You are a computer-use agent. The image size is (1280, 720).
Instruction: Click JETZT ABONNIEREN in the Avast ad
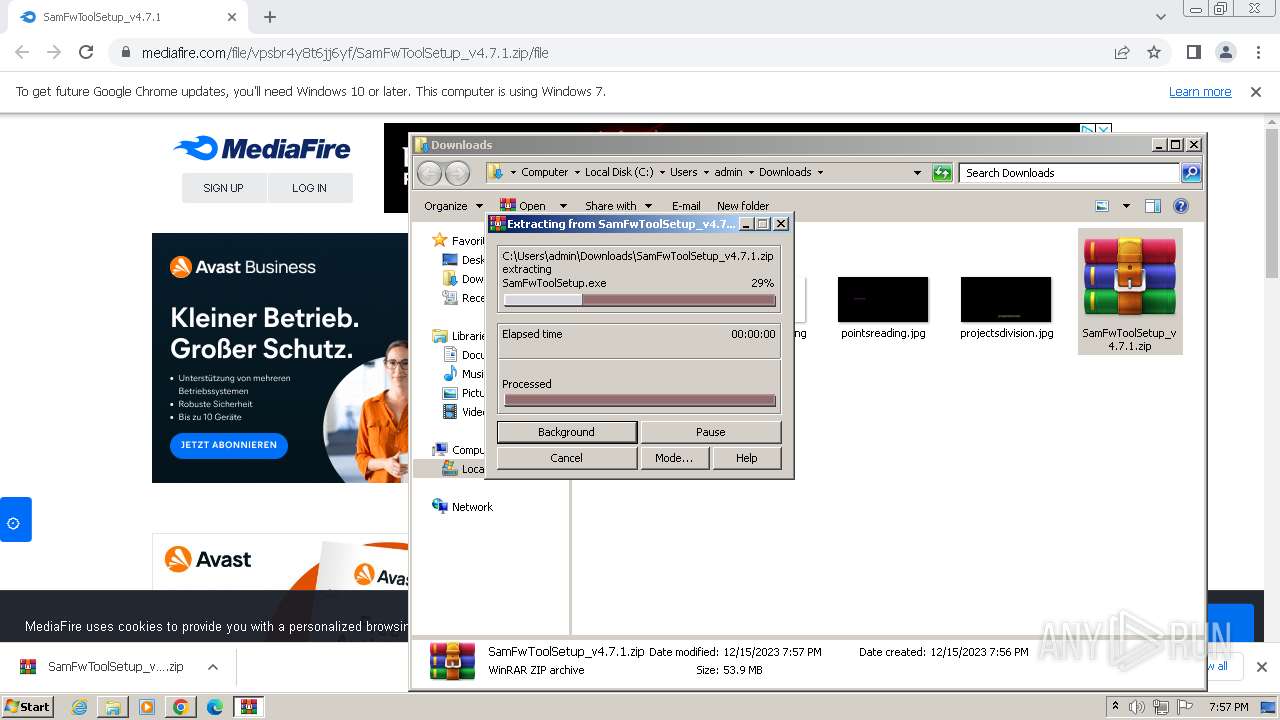click(229, 445)
